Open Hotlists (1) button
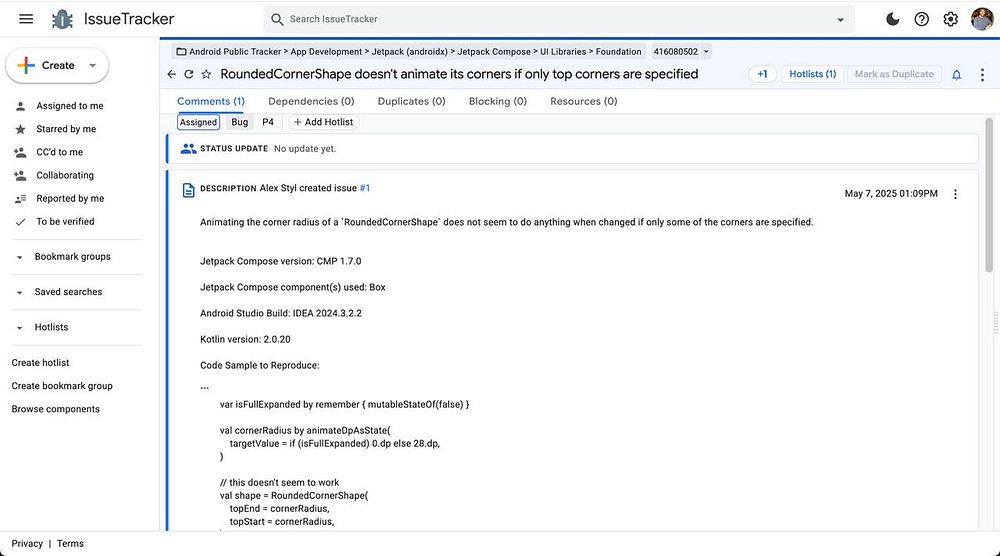The width and height of the screenshot is (1000, 556). [812, 74]
